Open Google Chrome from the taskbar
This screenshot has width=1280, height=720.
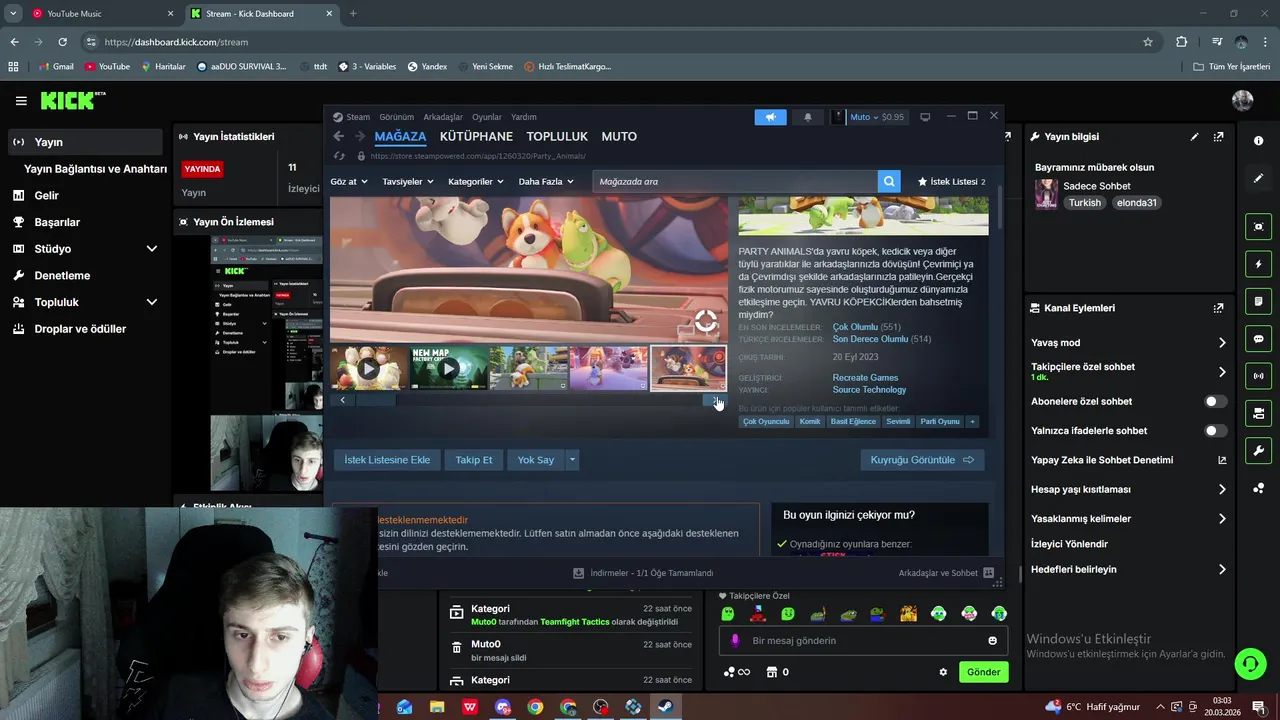[535, 707]
